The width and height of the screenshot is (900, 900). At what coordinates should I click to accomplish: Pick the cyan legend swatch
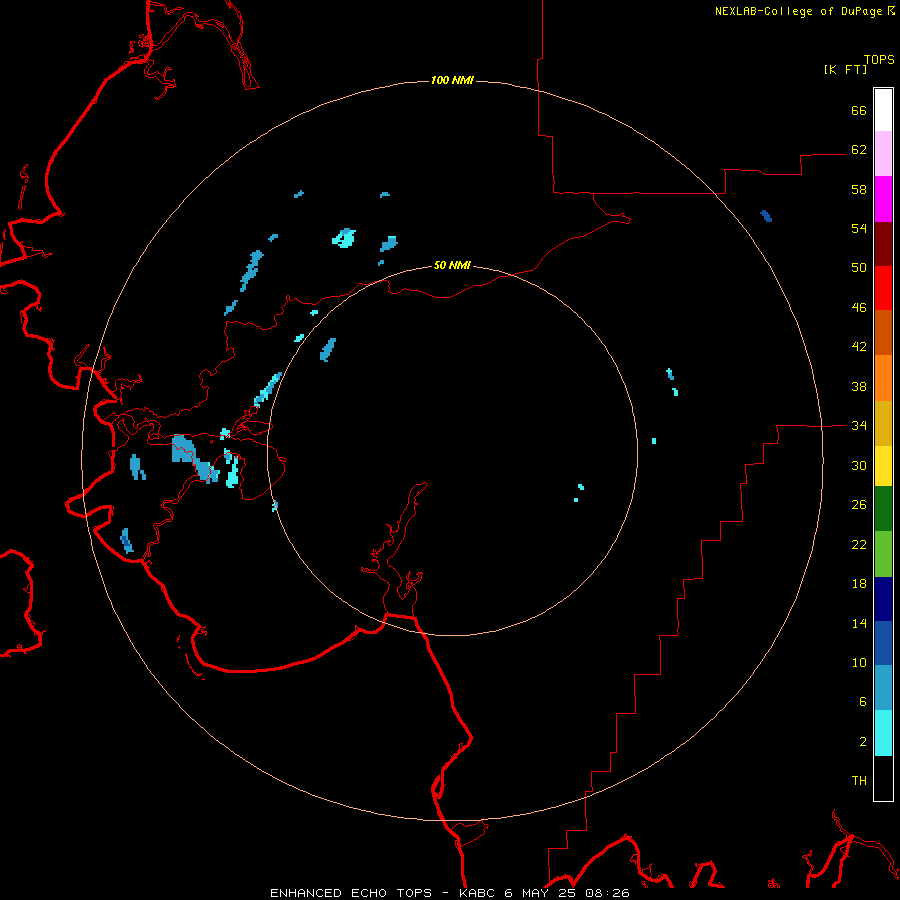tap(883, 734)
